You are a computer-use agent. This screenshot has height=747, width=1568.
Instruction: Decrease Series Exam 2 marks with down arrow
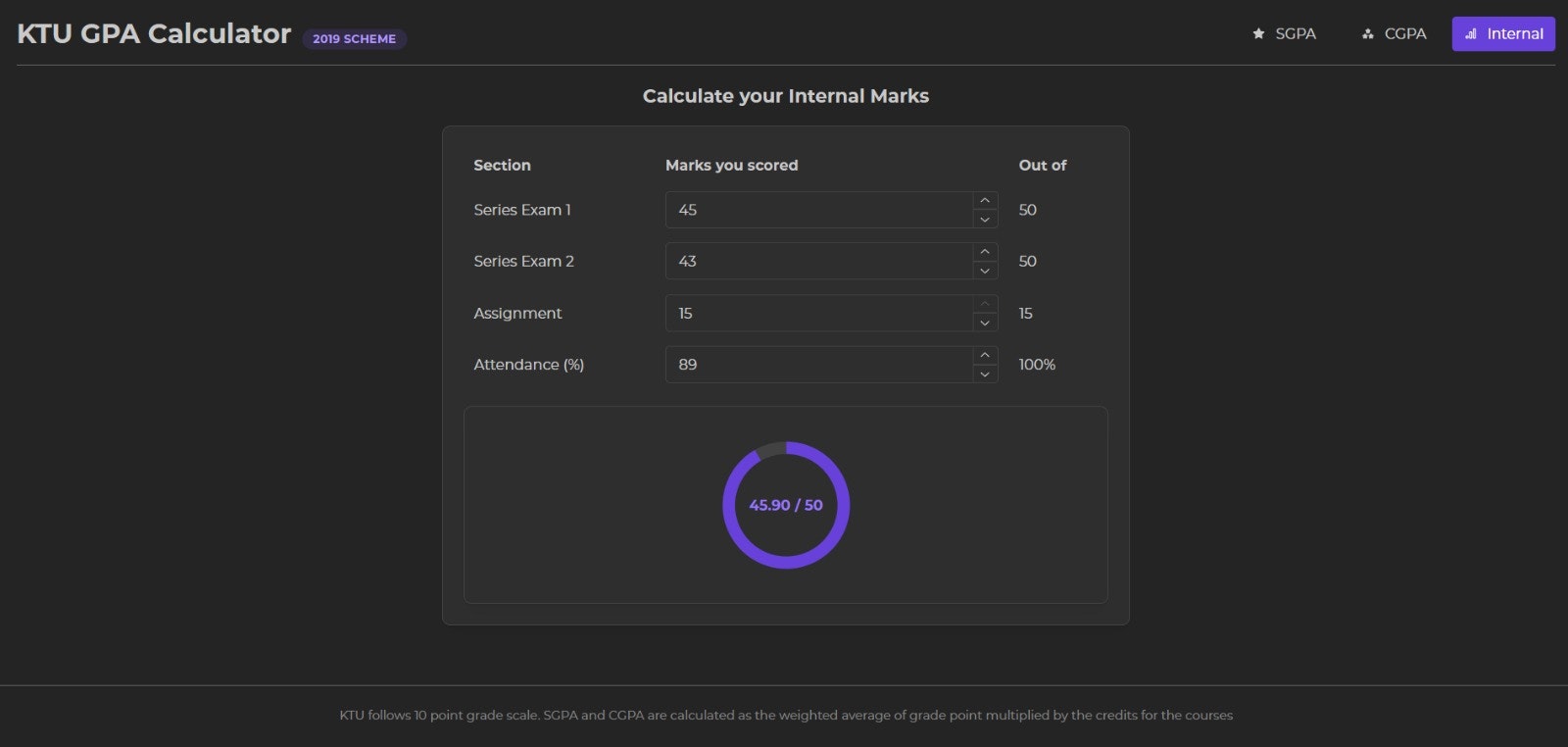tap(985, 271)
